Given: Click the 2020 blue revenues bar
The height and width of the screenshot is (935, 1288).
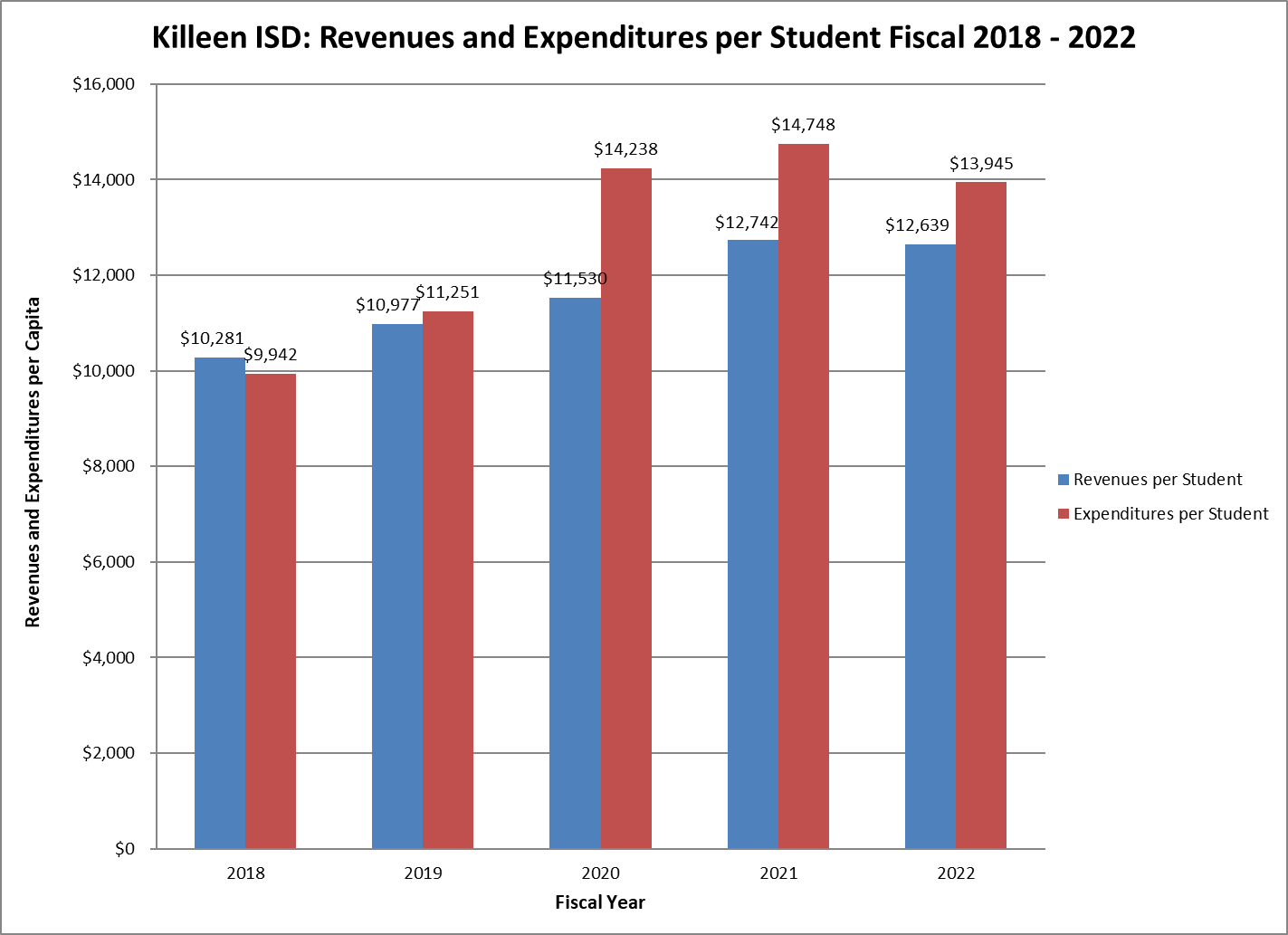Looking at the screenshot, I should (x=575, y=573).
